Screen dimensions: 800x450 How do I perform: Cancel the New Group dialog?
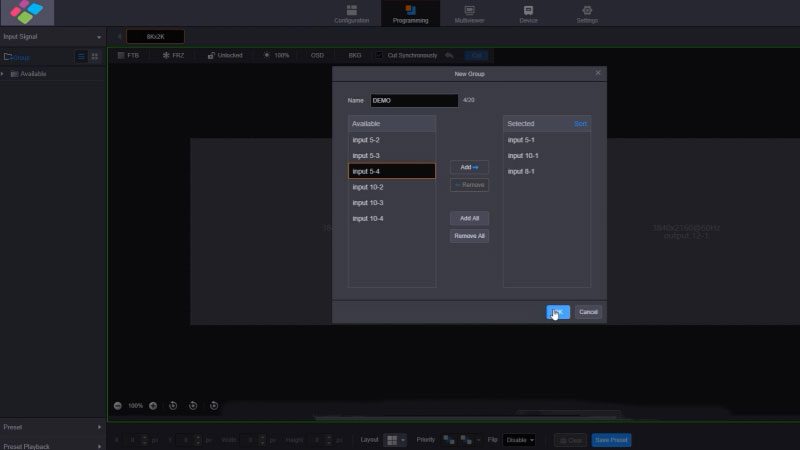click(x=588, y=312)
